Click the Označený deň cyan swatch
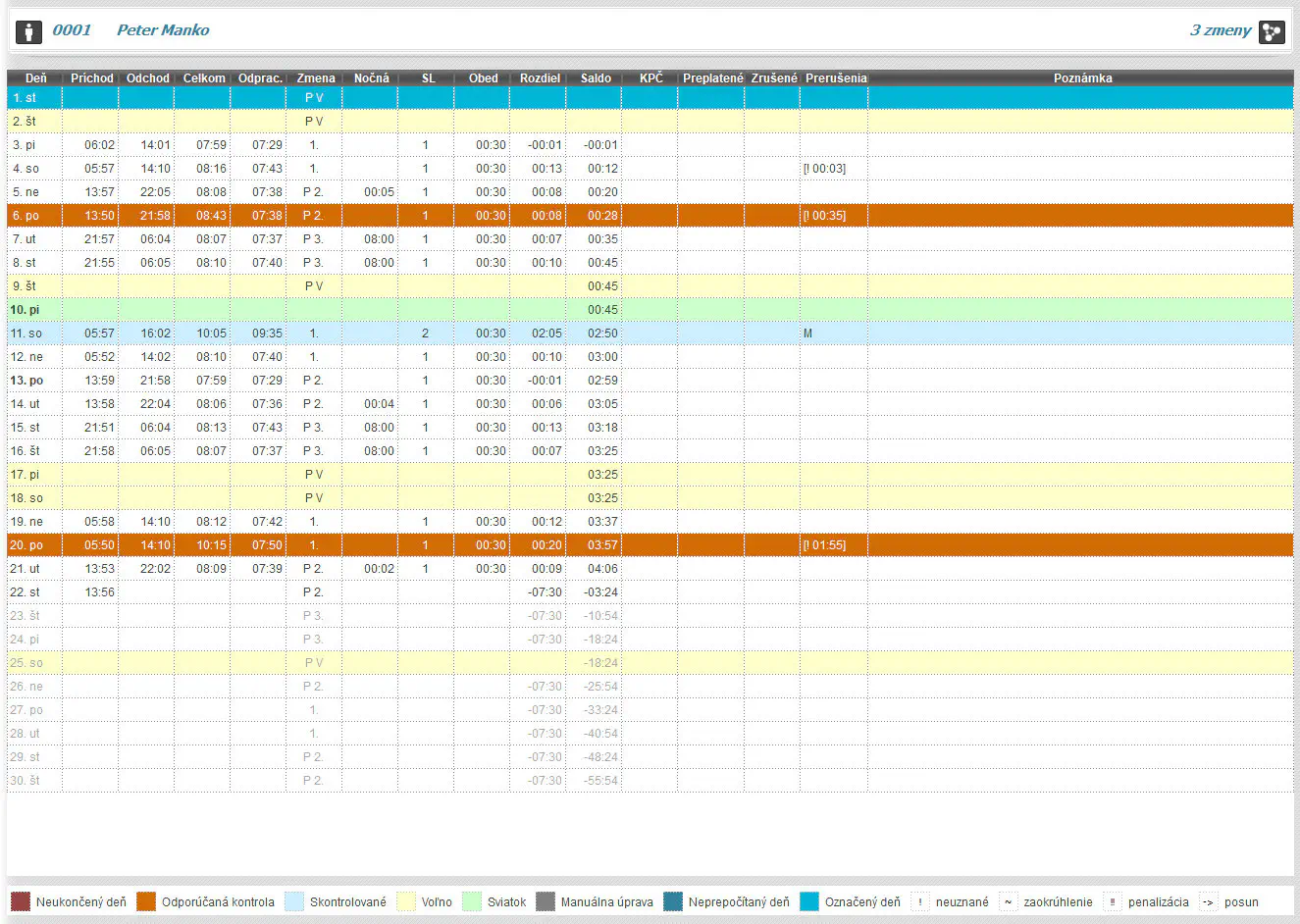1300x924 pixels. click(809, 901)
